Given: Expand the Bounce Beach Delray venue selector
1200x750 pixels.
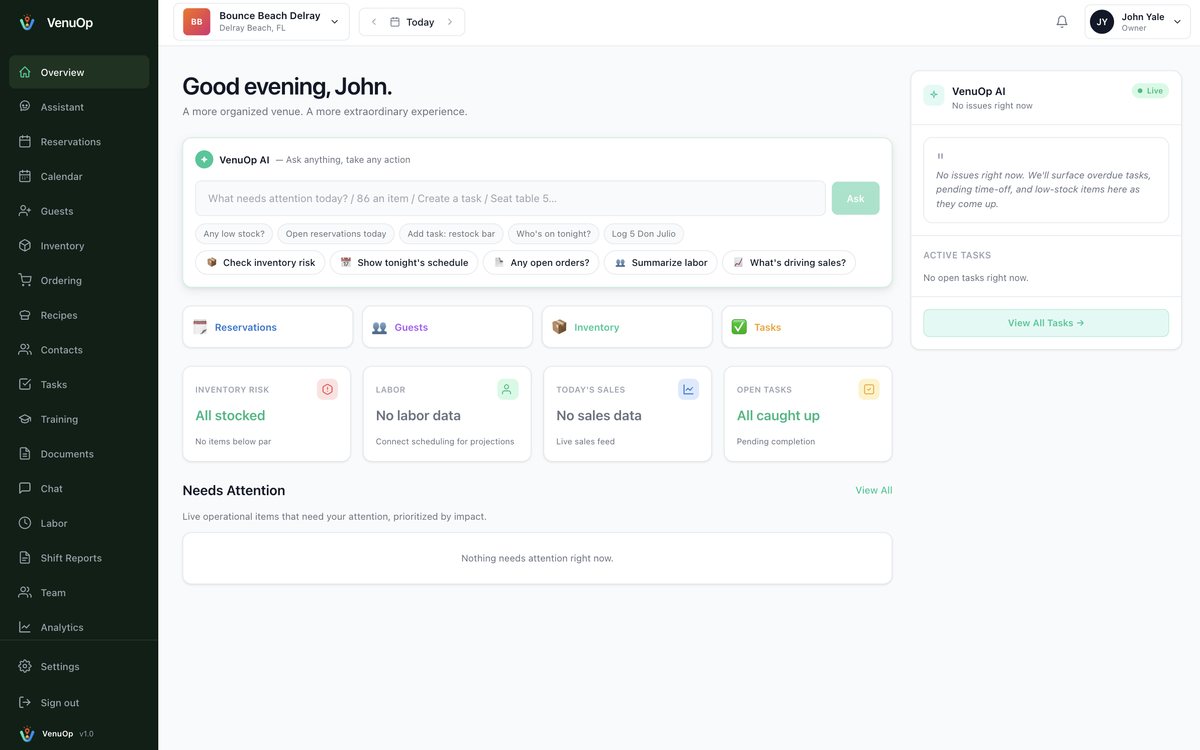Looking at the screenshot, I should pos(261,22).
